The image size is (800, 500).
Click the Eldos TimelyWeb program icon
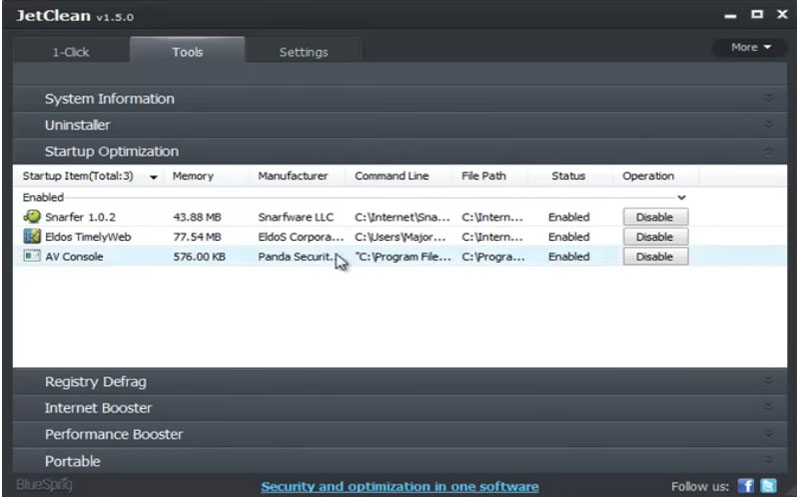[32, 236]
